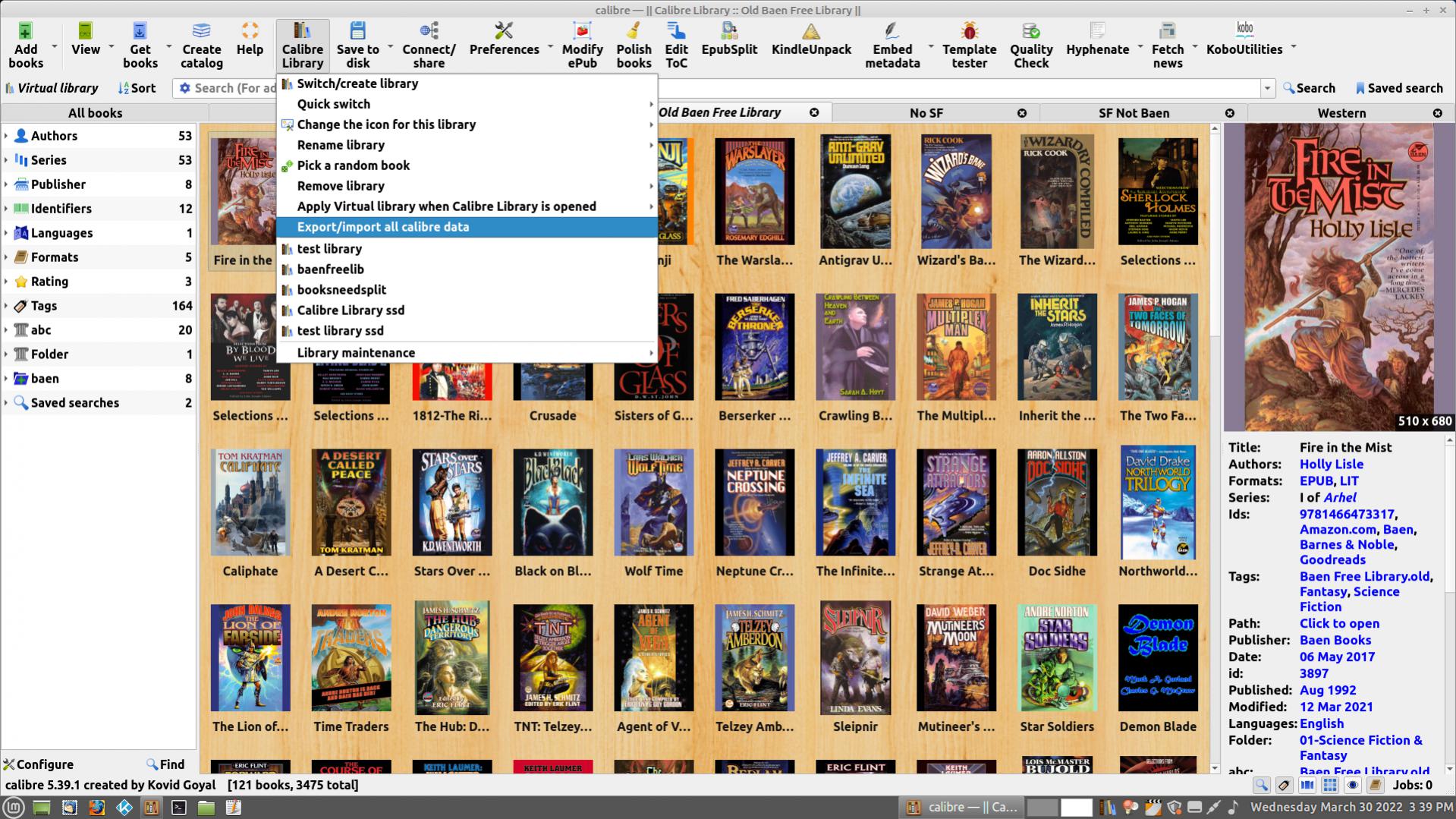This screenshot has height=819, width=1456.
Task: Open the terminal from the taskbar
Action: (x=178, y=808)
